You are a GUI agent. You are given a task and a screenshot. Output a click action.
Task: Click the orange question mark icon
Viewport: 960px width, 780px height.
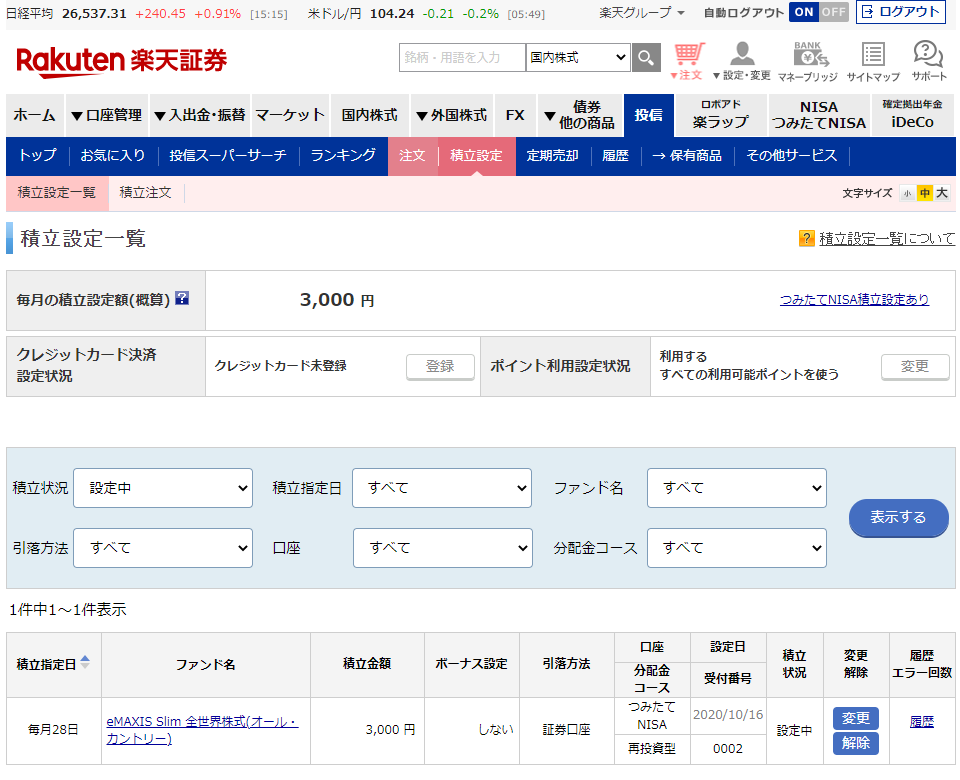coord(806,238)
